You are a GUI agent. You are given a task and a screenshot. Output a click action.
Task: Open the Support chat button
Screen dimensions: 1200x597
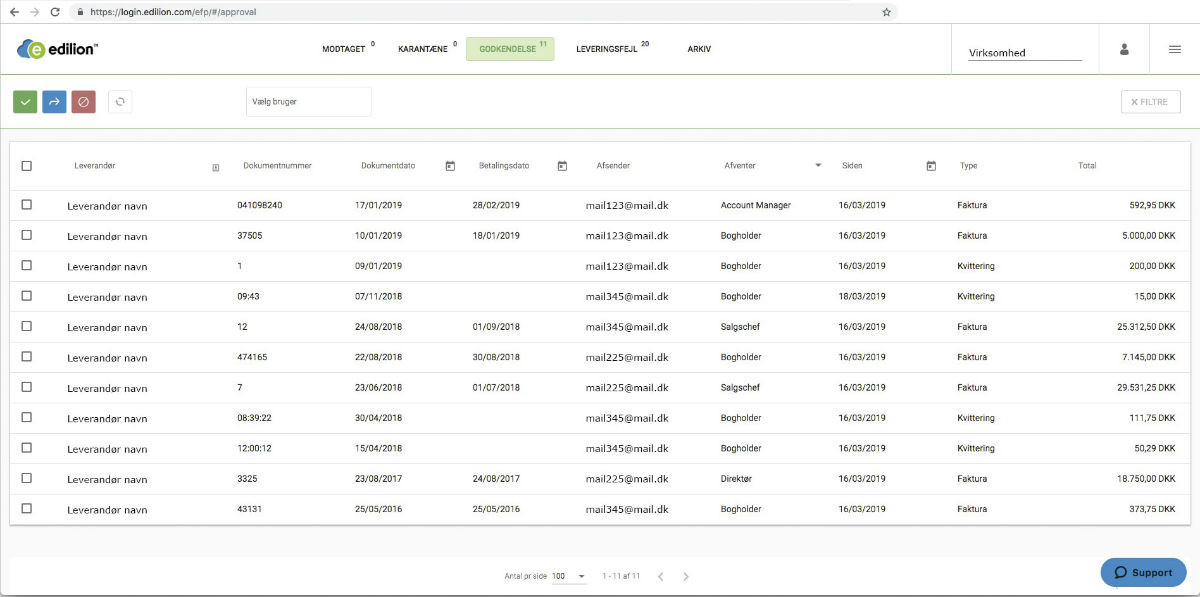(x=1143, y=572)
